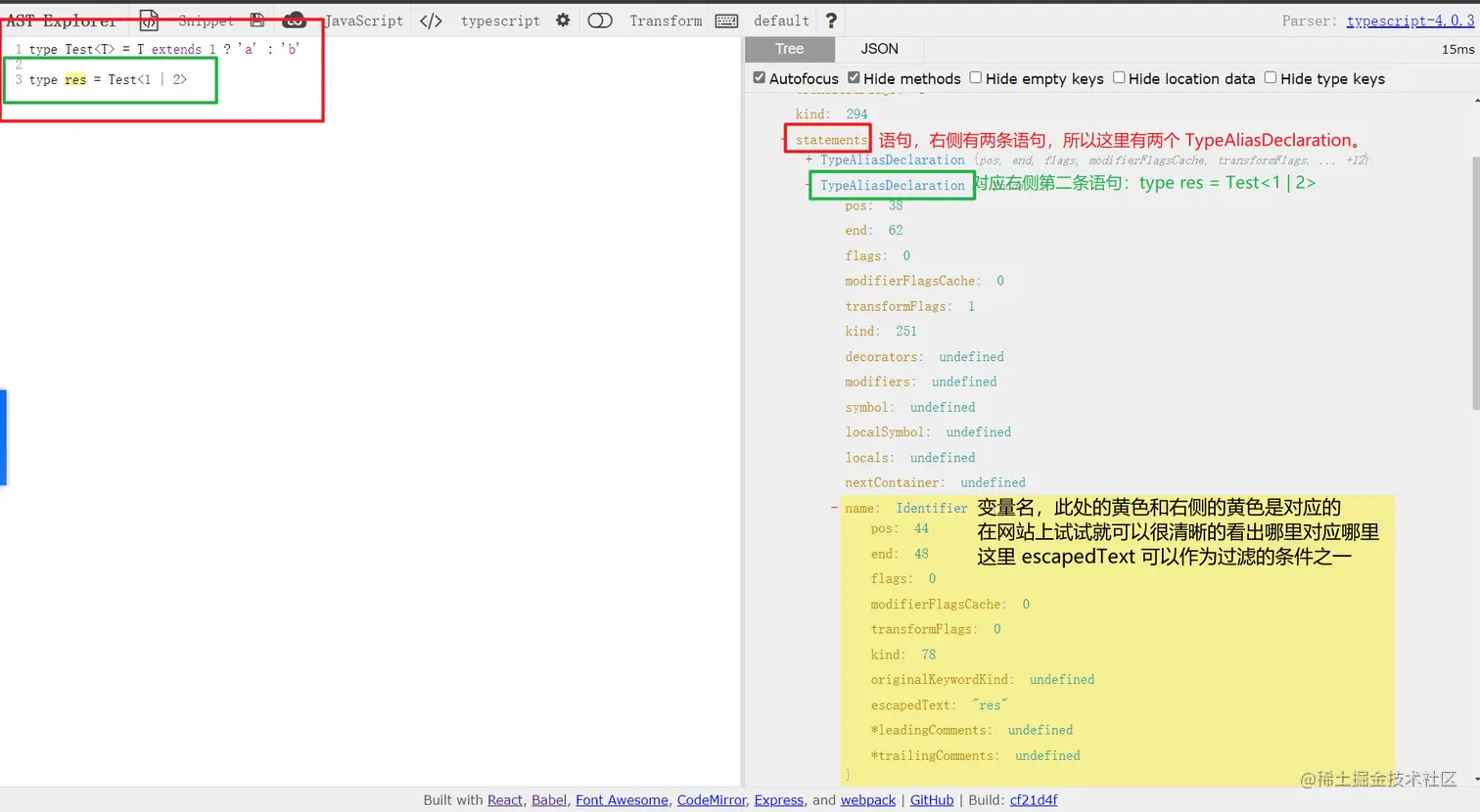Expand the collapsed TypeAliasDeclaration with the plus
Viewport: 1480px width, 812px height.
click(x=809, y=159)
